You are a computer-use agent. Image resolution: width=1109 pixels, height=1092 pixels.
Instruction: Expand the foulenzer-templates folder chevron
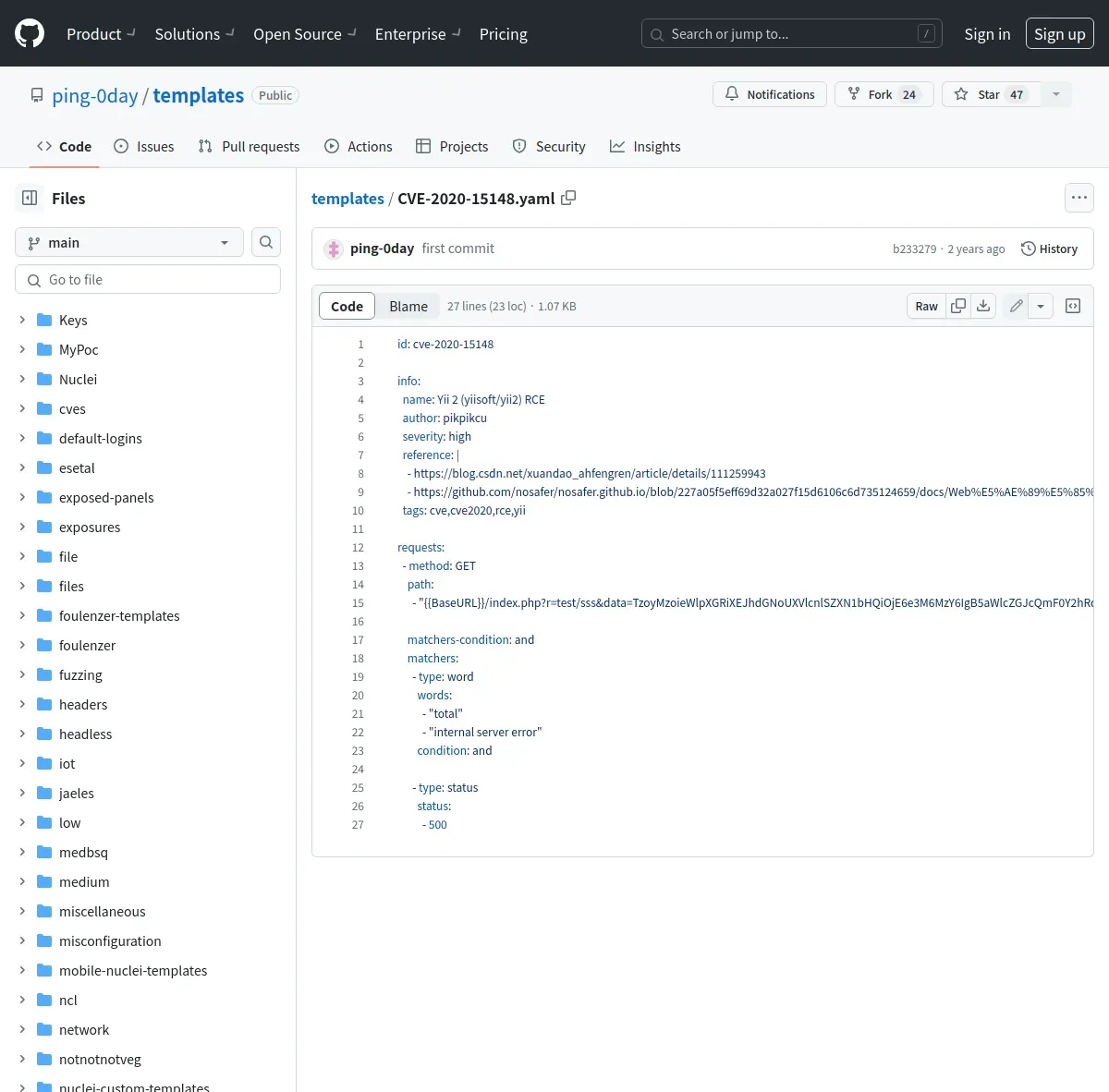pyautogui.click(x=22, y=615)
